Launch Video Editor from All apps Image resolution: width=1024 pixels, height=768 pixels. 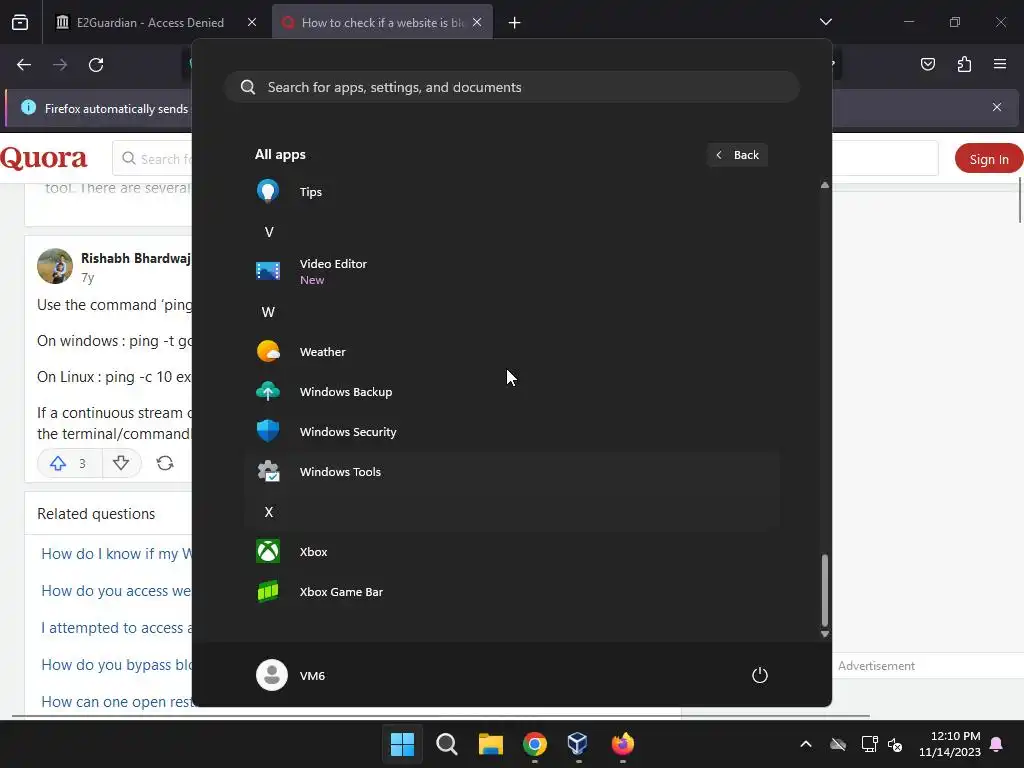tap(511, 271)
